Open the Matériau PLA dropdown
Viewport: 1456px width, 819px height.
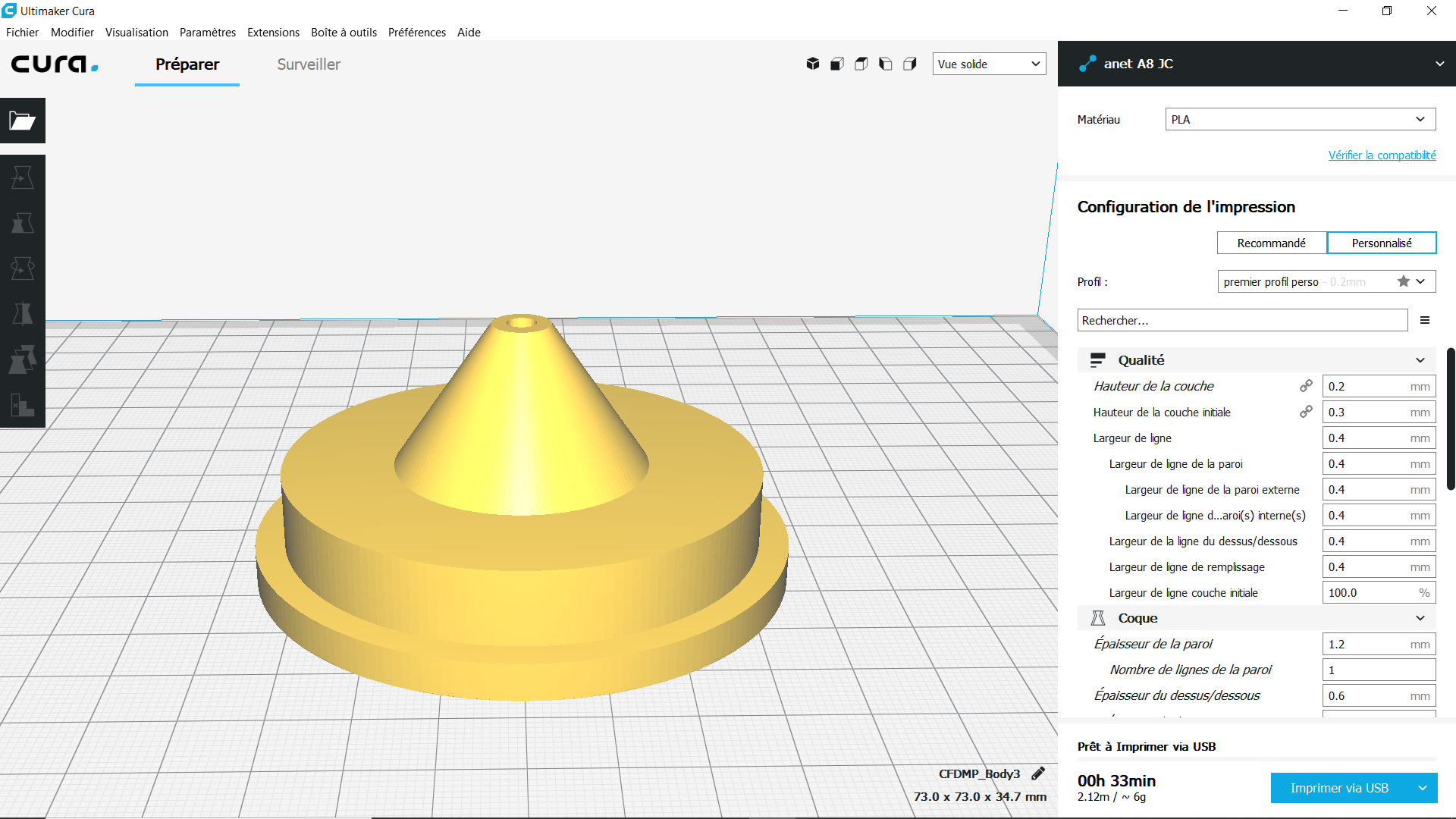[x=1301, y=119]
